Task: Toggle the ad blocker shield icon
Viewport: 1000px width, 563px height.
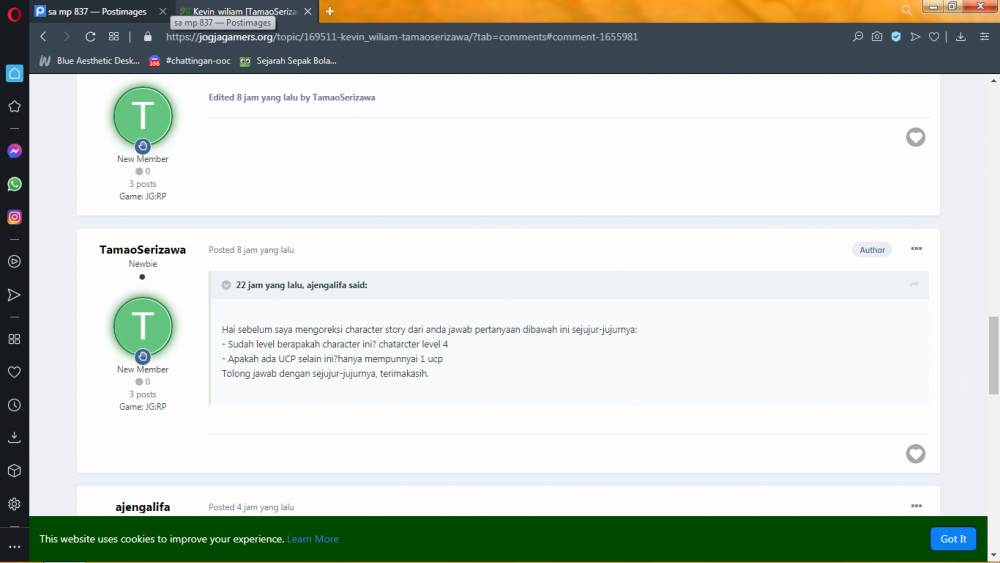Action: tap(896, 37)
